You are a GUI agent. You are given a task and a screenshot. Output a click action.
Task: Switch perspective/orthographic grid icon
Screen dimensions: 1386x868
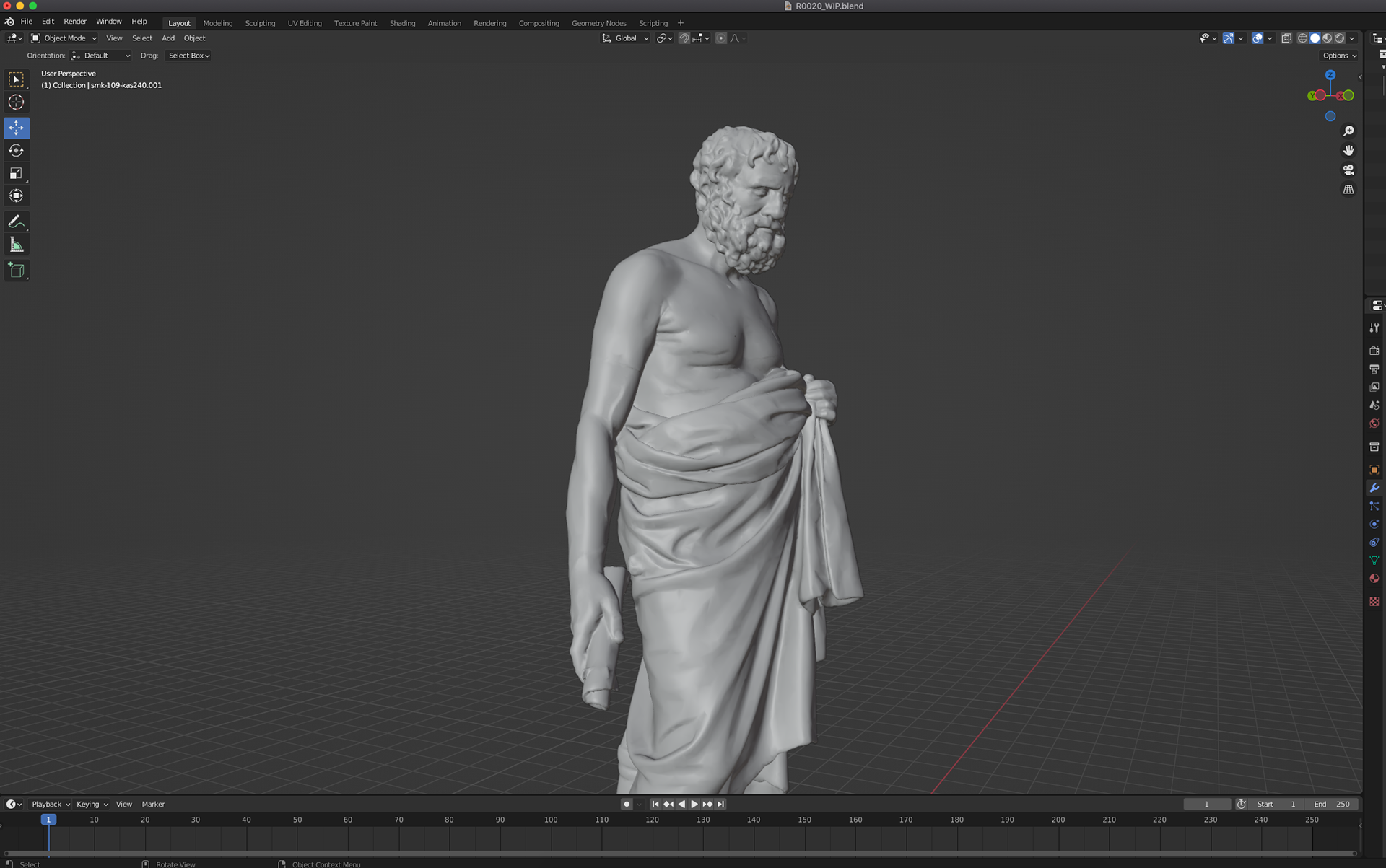[x=1348, y=190]
